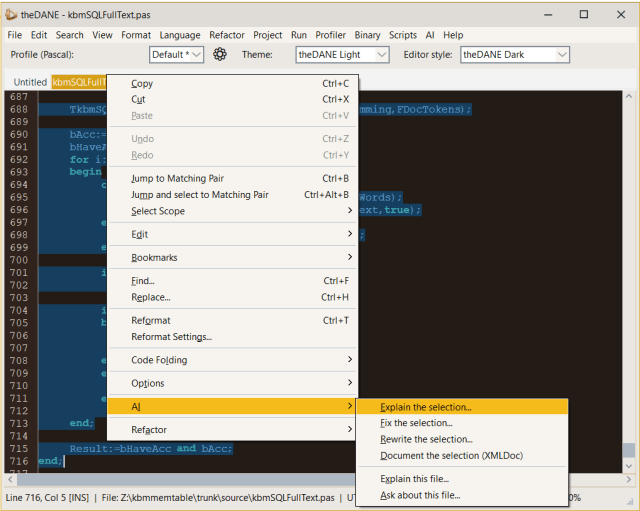
Task: Click 'Result:=bHaveAcc and bAcc;' code line
Action: 151,449
